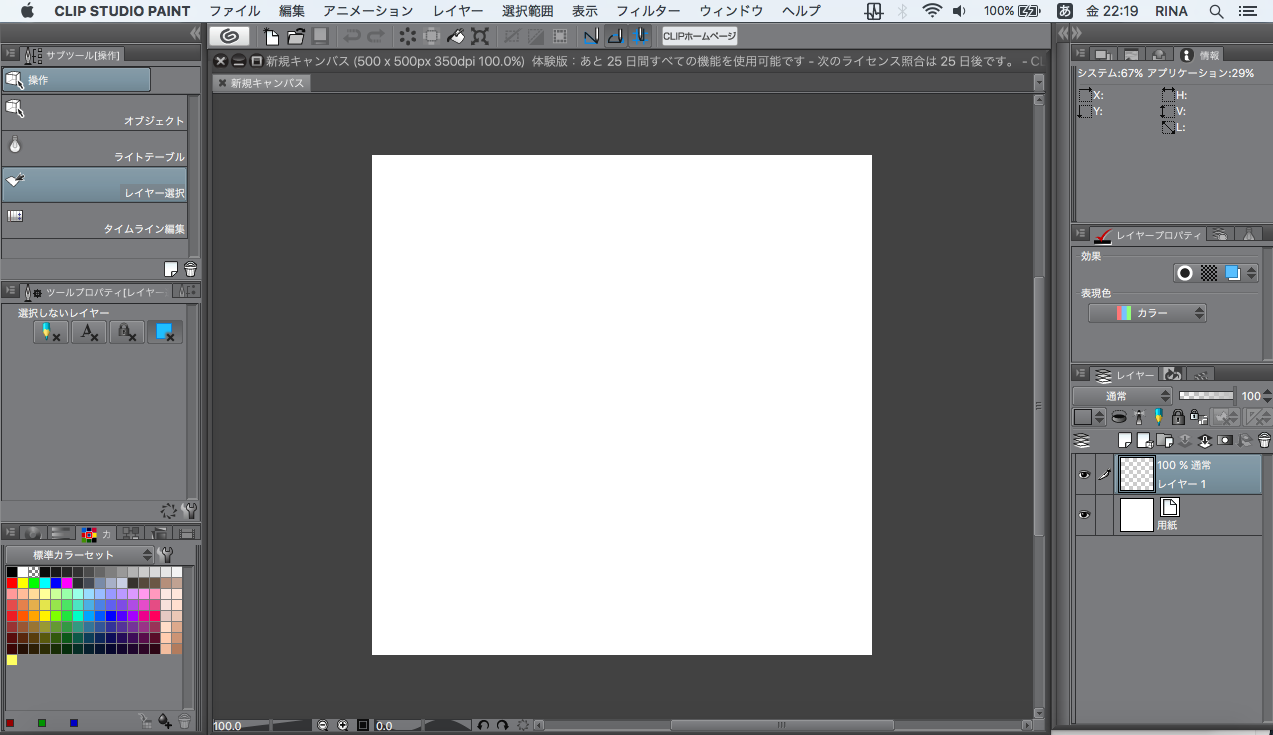Hide レイヤー 1 with eye icon
The image size is (1273, 735).
(x=1084, y=474)
